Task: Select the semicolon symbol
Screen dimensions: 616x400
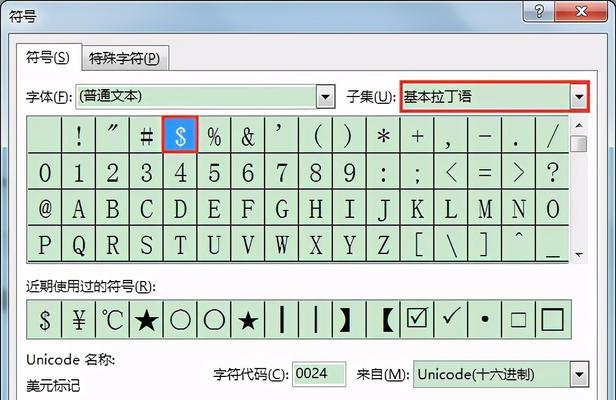Action: [x=417, y=171]
